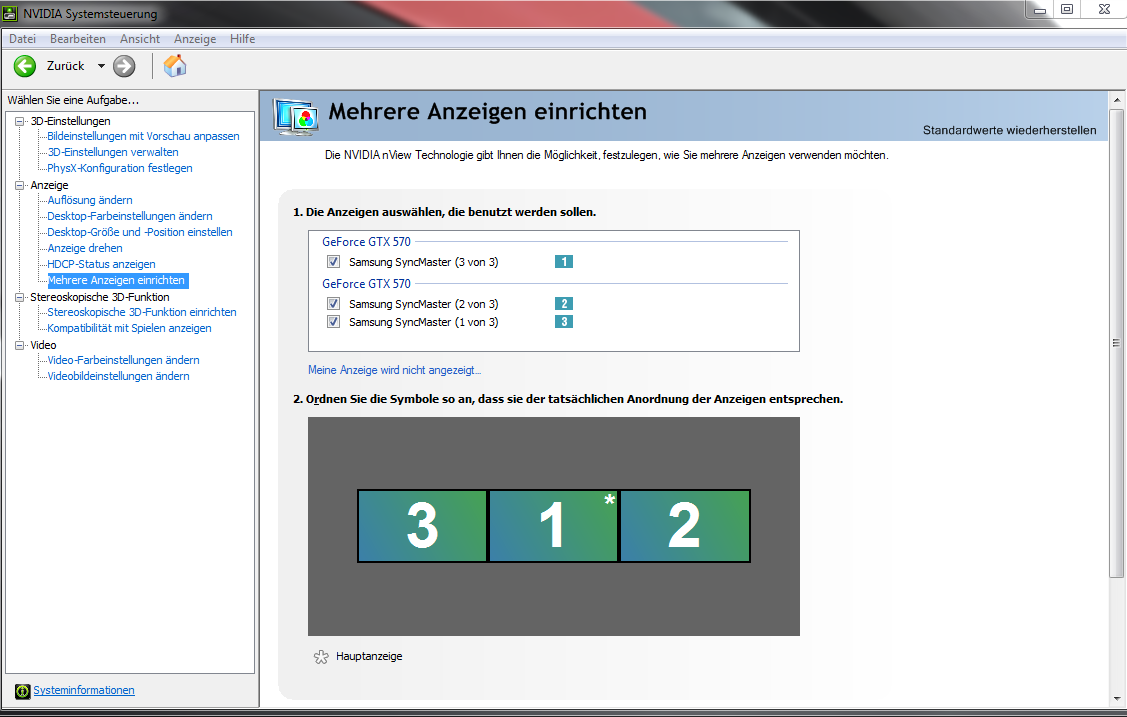Open Video-Farbeinstellungen ändern
The width and height of the screenshot is (1127, 717).
coord(123,360)
